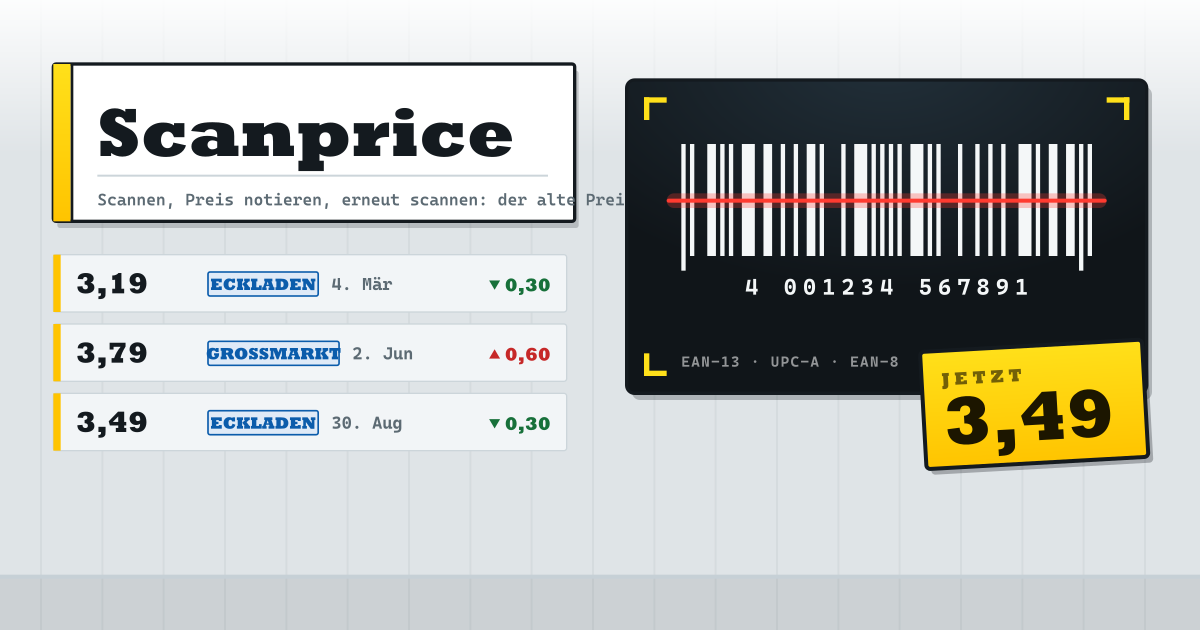
Task: Select the 3,79 price value
Action: [112, 353]
